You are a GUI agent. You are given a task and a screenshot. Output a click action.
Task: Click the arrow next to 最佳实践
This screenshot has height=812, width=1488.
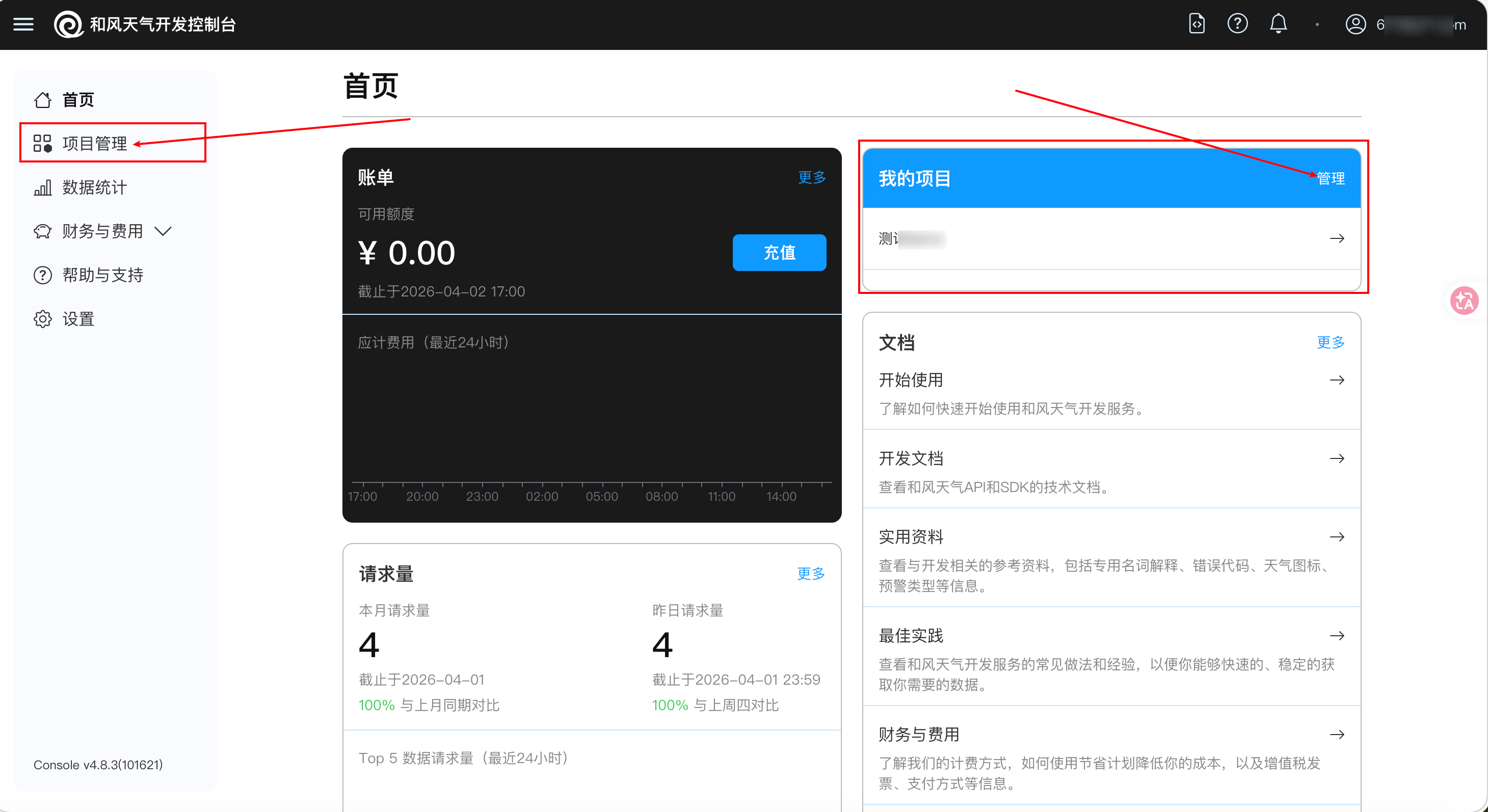tap(1337, 636)
